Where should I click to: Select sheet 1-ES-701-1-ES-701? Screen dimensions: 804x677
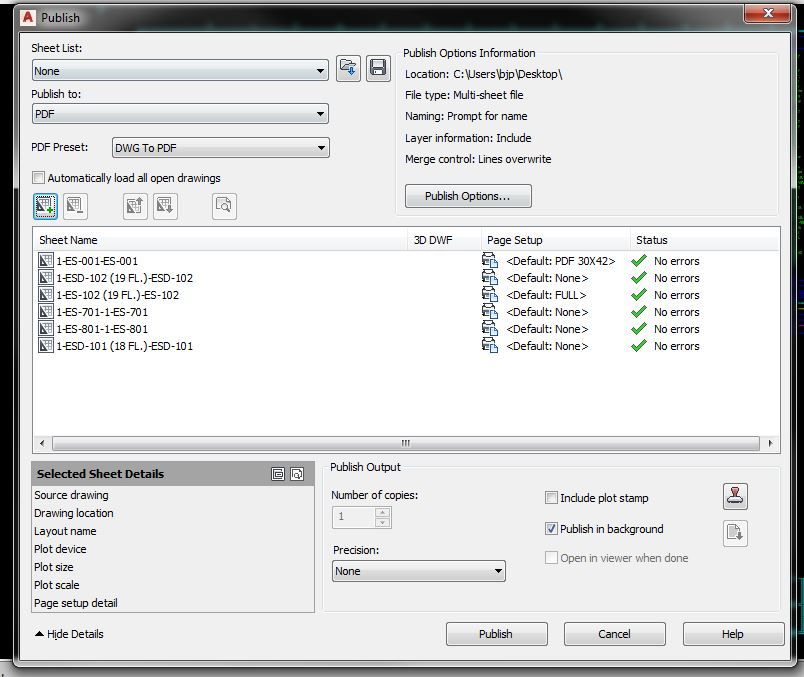(102, 311)
